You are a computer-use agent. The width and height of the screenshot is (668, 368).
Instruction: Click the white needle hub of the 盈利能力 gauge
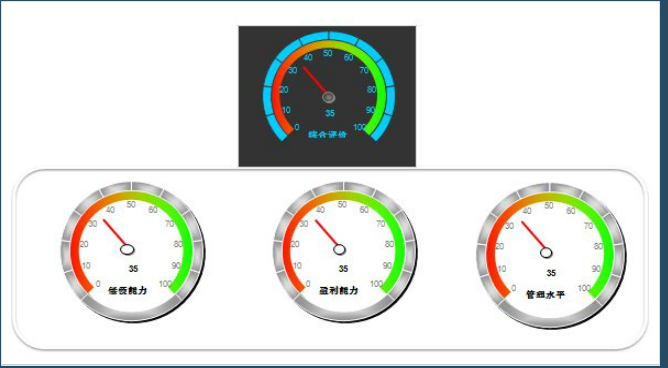coord(340,250)
